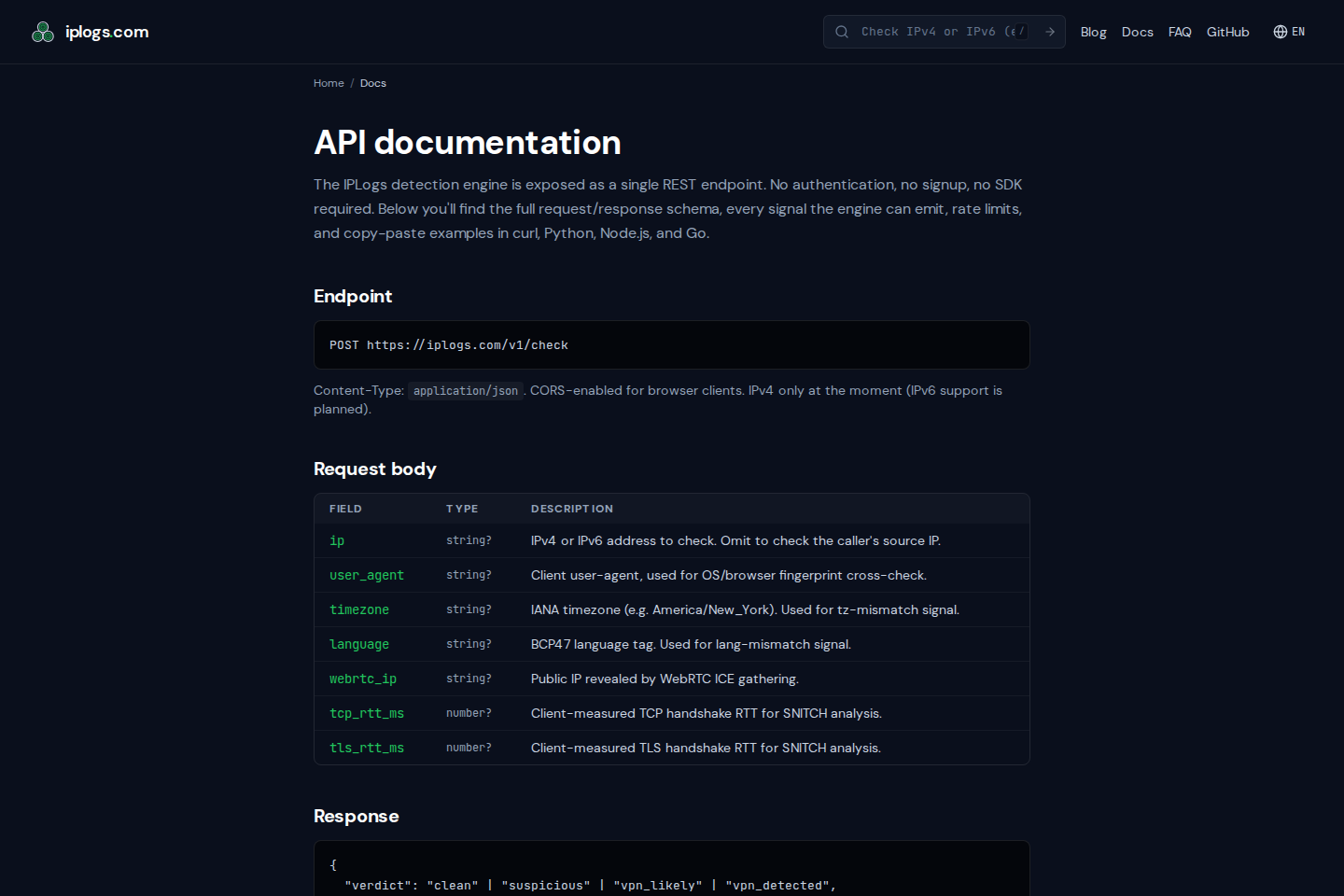Image resolution: width=1344 pixels, height=896 pixels.
Task: Open the Docs nav link
Action: pos(1137,32)
